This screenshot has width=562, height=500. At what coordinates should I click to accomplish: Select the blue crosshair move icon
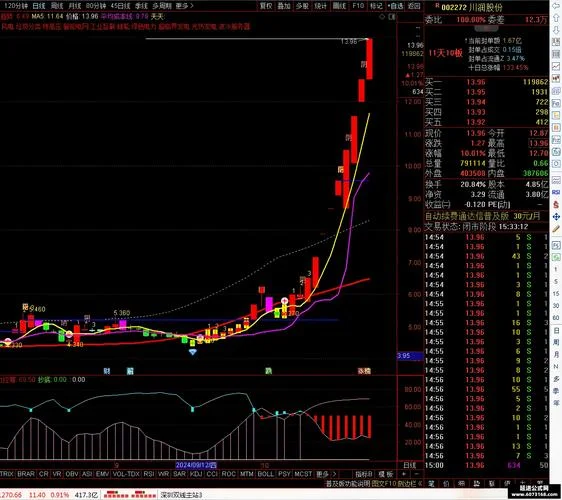556,217
